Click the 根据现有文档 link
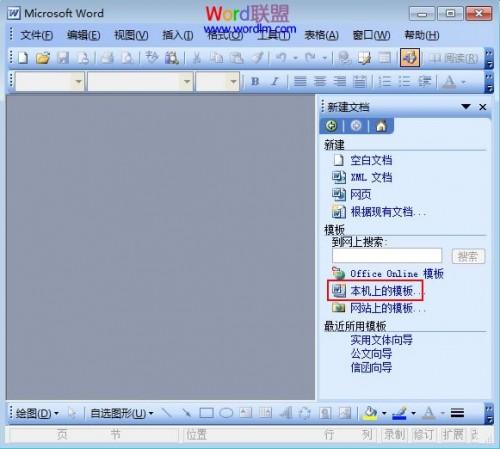This screenshot has height=449, width=500. (x=388, y=212)
